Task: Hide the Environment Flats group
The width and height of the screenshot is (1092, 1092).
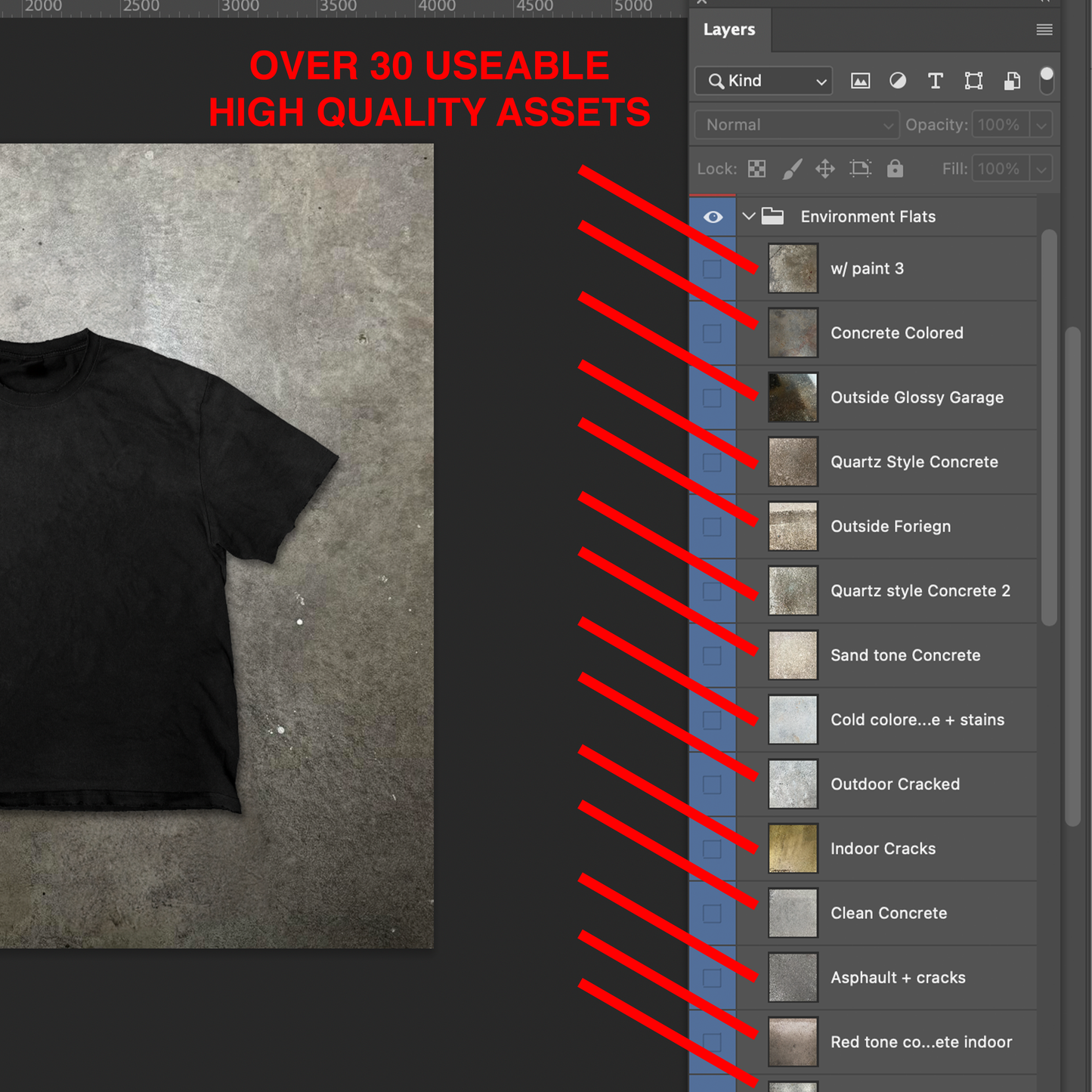Action: tap(713, 217)
